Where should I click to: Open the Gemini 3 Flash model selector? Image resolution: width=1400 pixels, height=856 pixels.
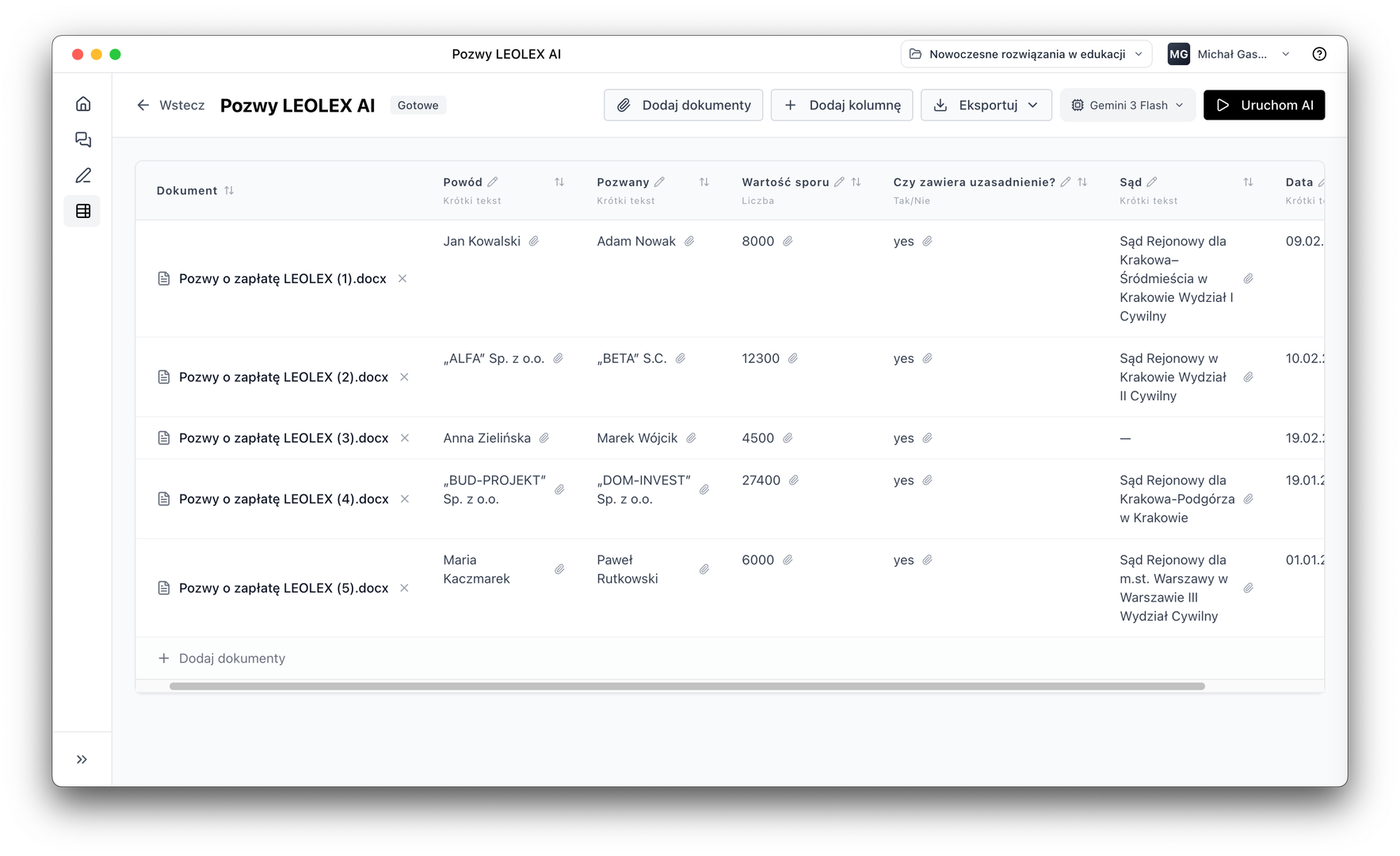1127,104
